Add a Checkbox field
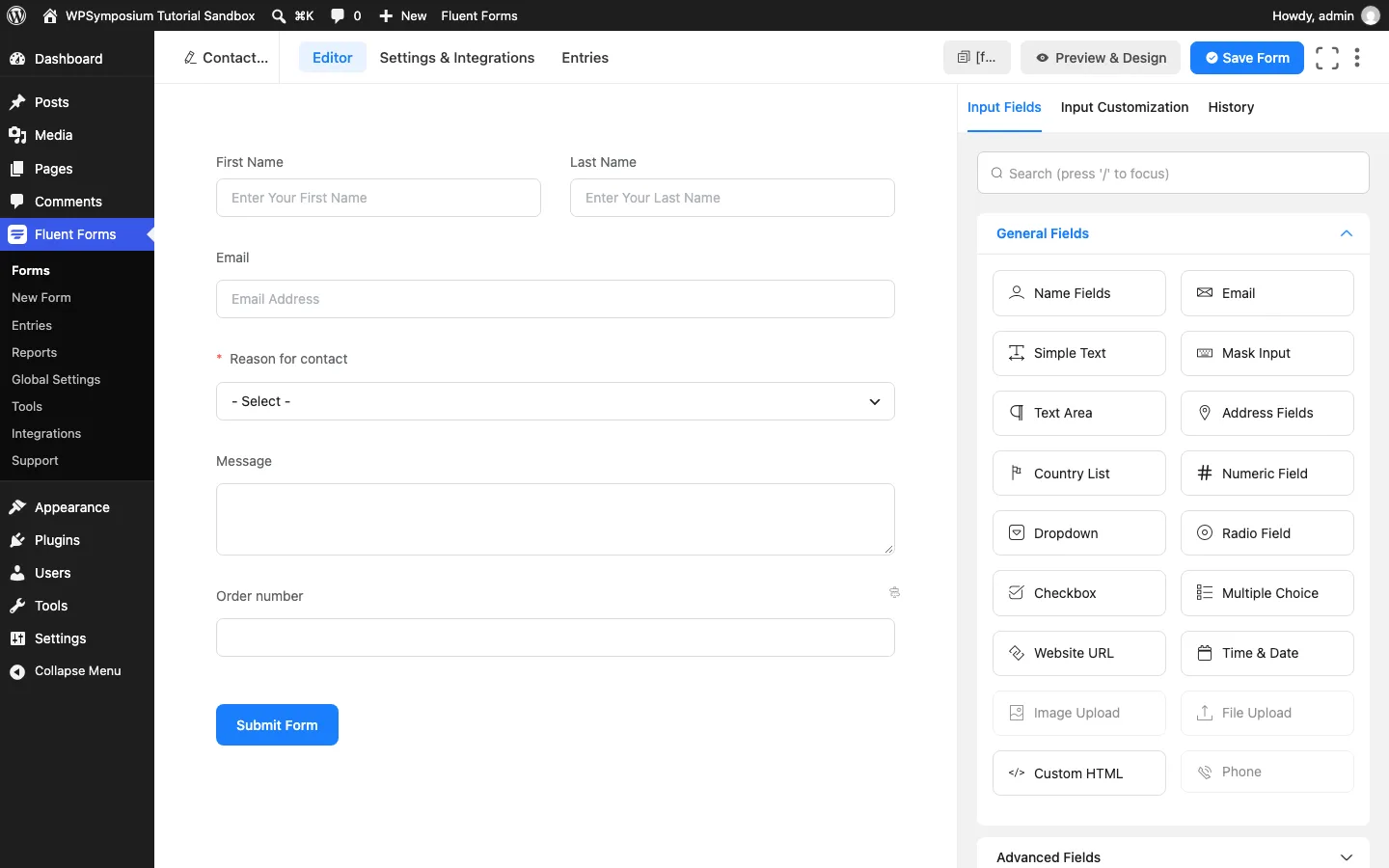This screenshot has height=868, width=1389. click(x=1078, y=593)
